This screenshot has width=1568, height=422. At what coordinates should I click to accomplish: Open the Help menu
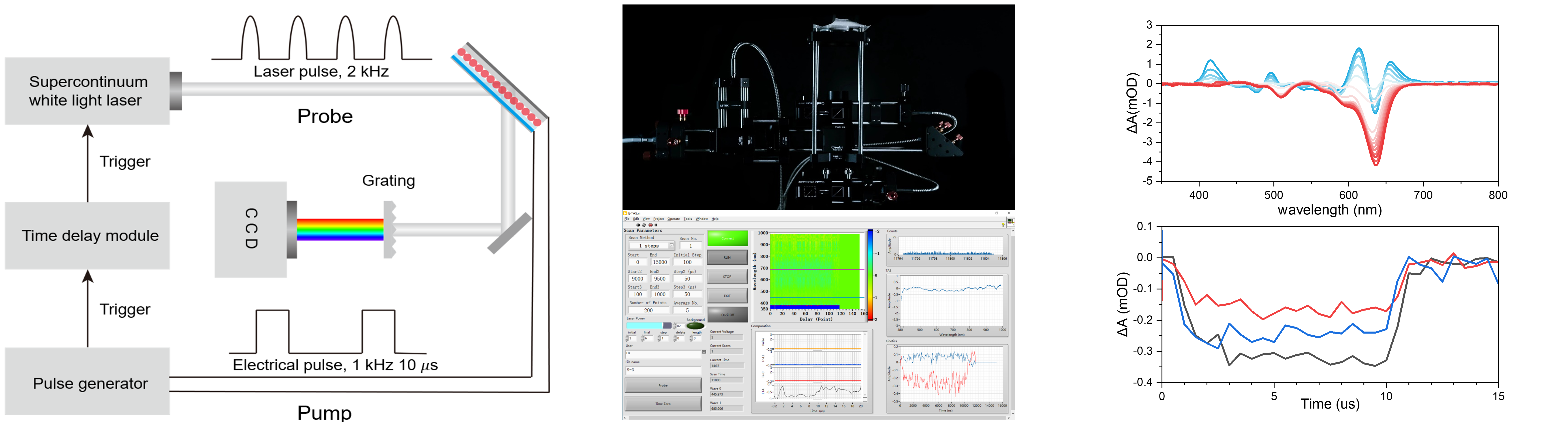(x=715, y=219)
